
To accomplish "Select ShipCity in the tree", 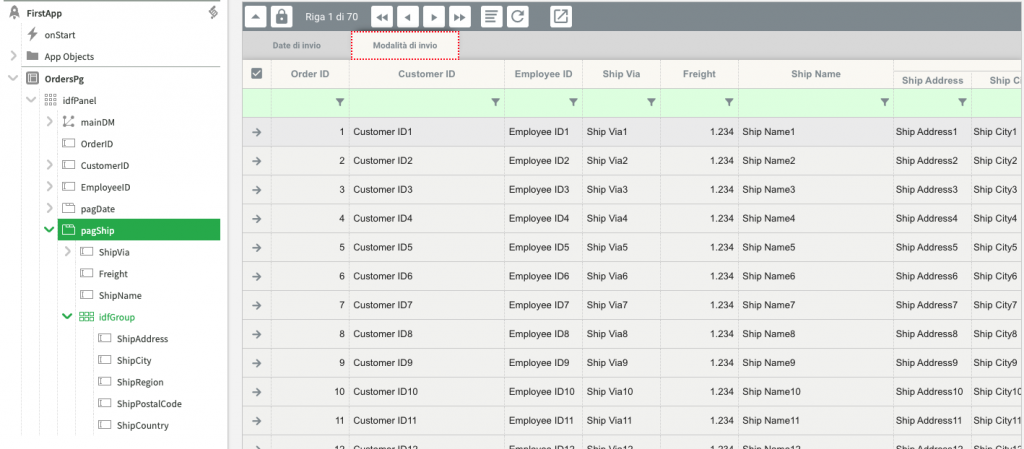I will [134, 360].
